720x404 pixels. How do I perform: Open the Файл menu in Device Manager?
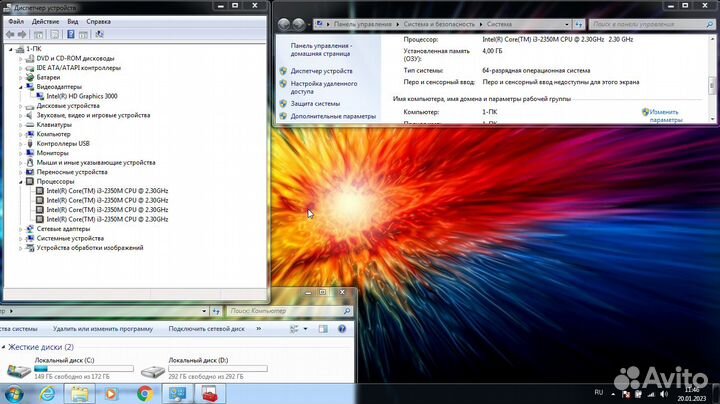pyautogui.click(x=16, y=22)
